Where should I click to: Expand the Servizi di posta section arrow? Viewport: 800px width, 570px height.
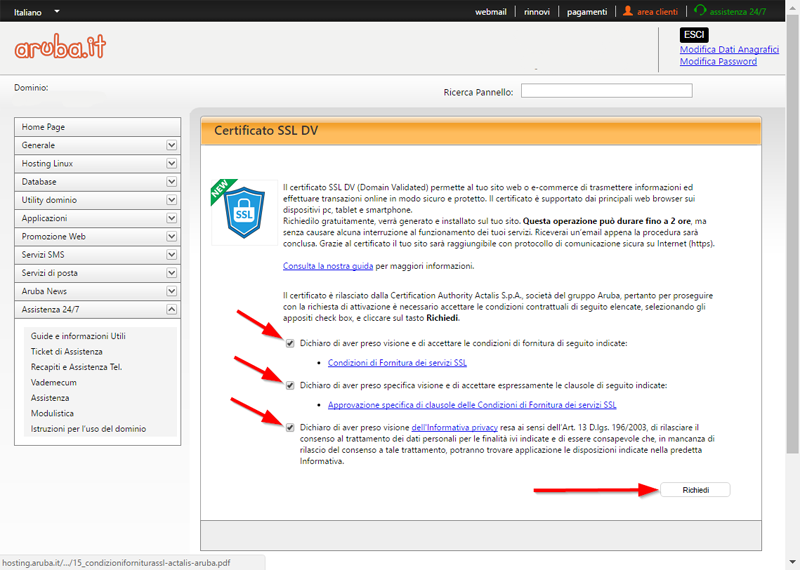pyautogui.click(x=171, y=273)
